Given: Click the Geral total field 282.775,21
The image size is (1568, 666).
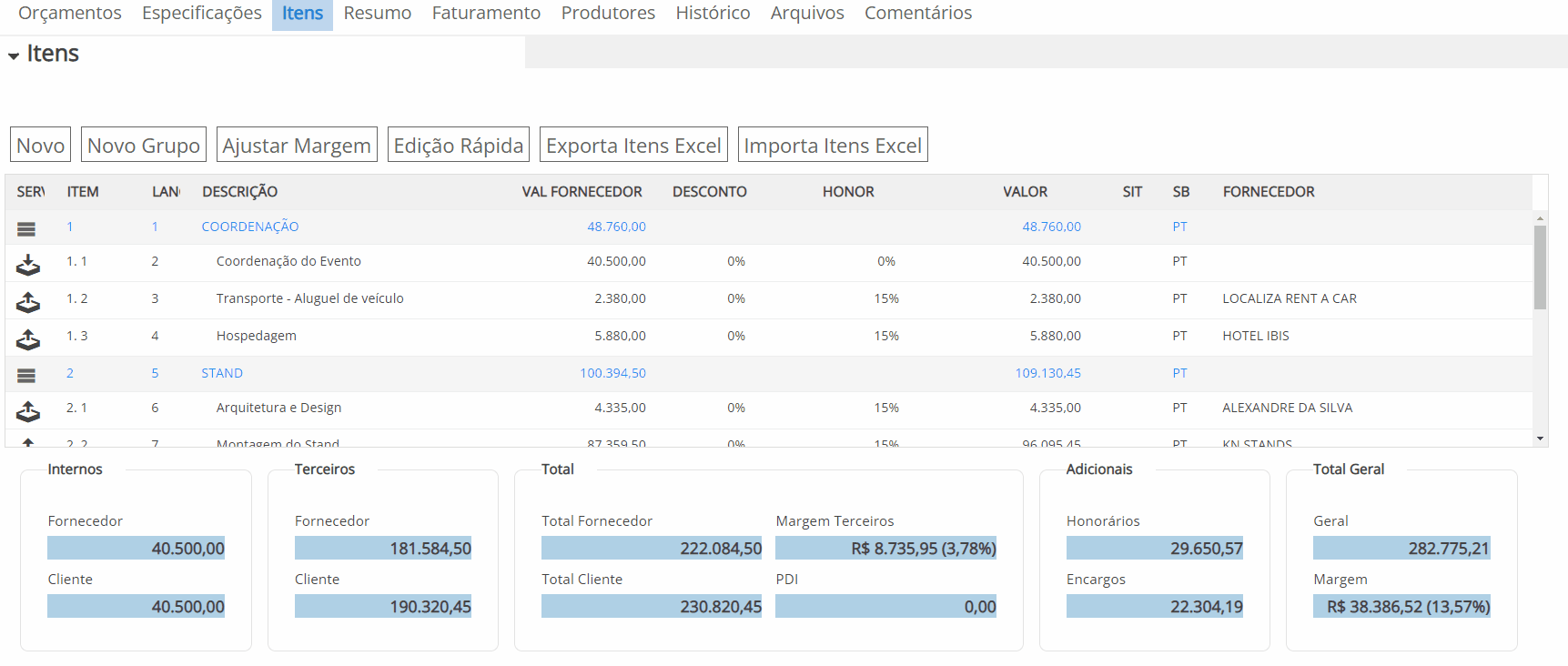Looking at the screenshot, I should coord(1401,548).
